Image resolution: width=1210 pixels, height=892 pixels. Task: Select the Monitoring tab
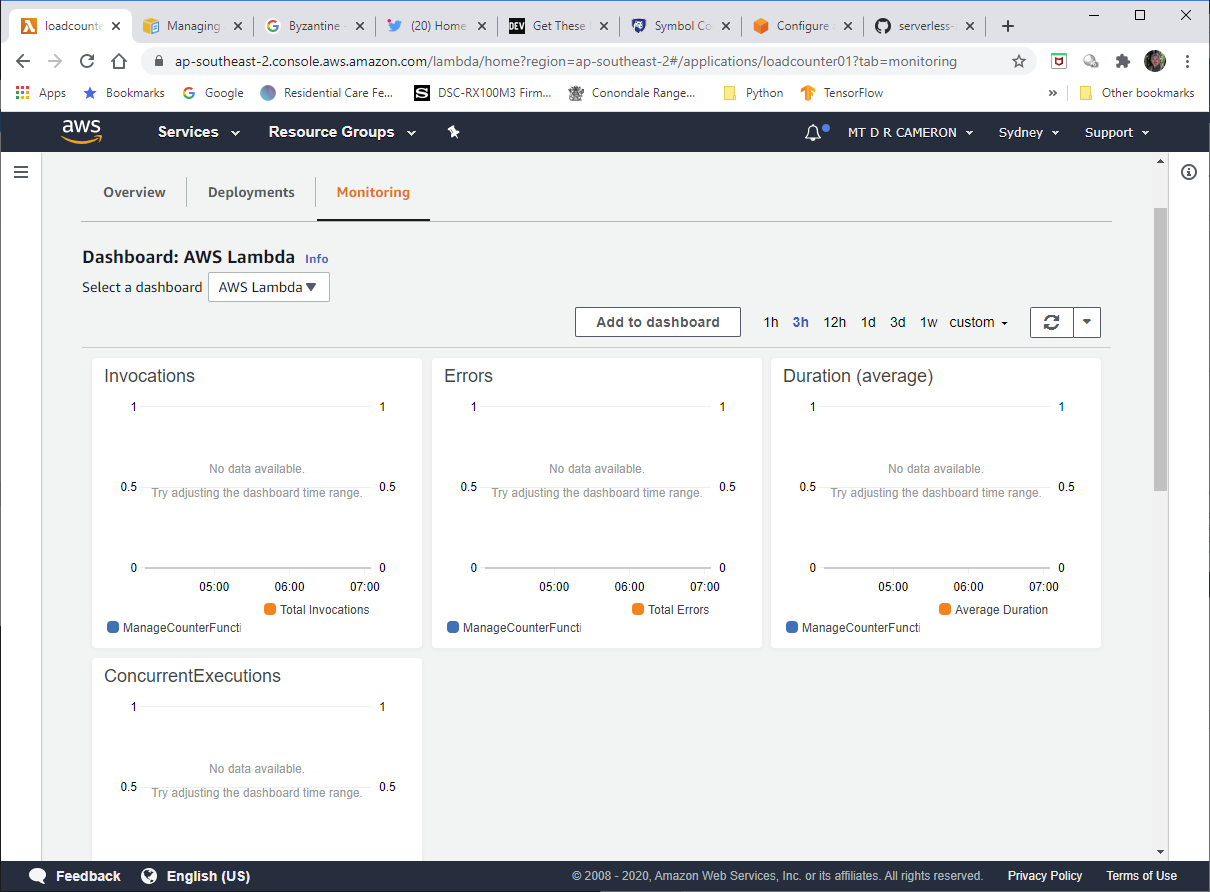(373, 192)
